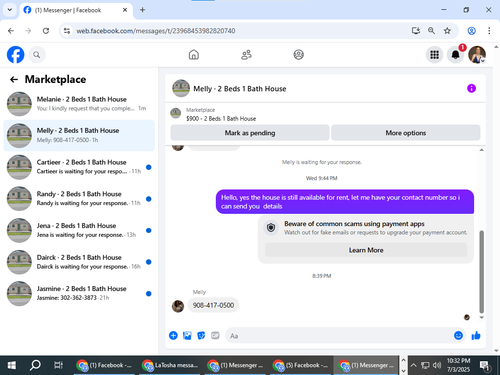
Task: Open Dairck conversation in list
Action: (79, 262)
